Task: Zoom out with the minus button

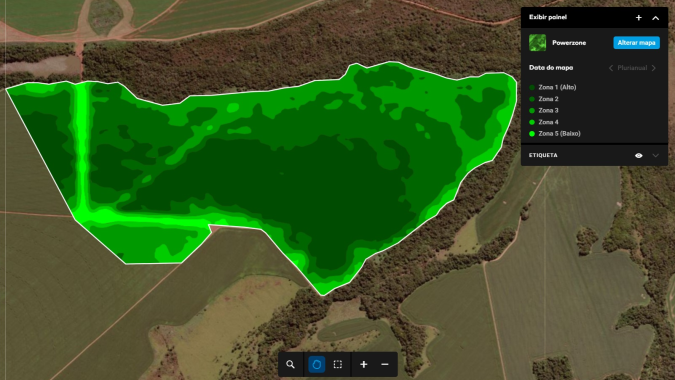Action: [385, 365]
